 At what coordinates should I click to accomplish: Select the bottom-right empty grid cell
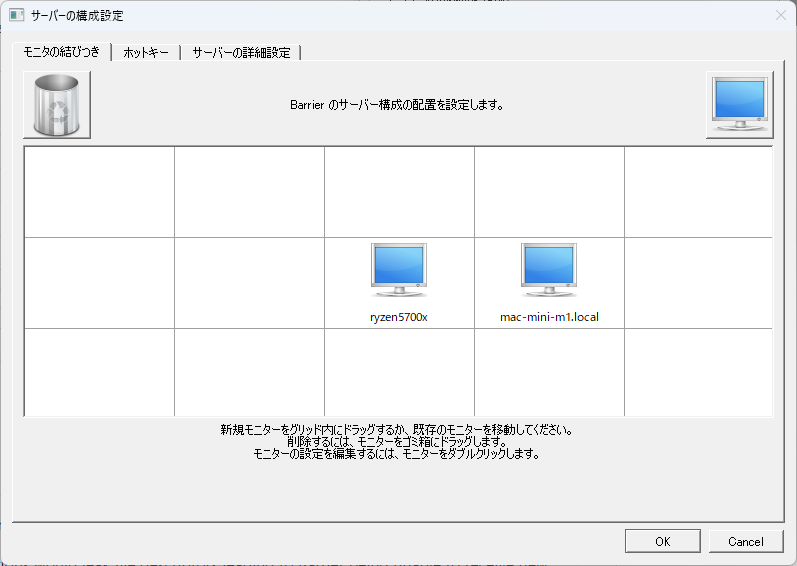click(698, 371)
